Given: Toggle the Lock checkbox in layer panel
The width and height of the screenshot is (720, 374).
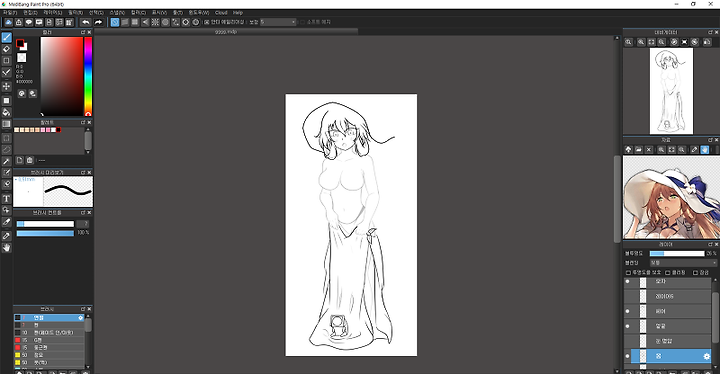Looking at the screenshot, I should pos(695,273).
